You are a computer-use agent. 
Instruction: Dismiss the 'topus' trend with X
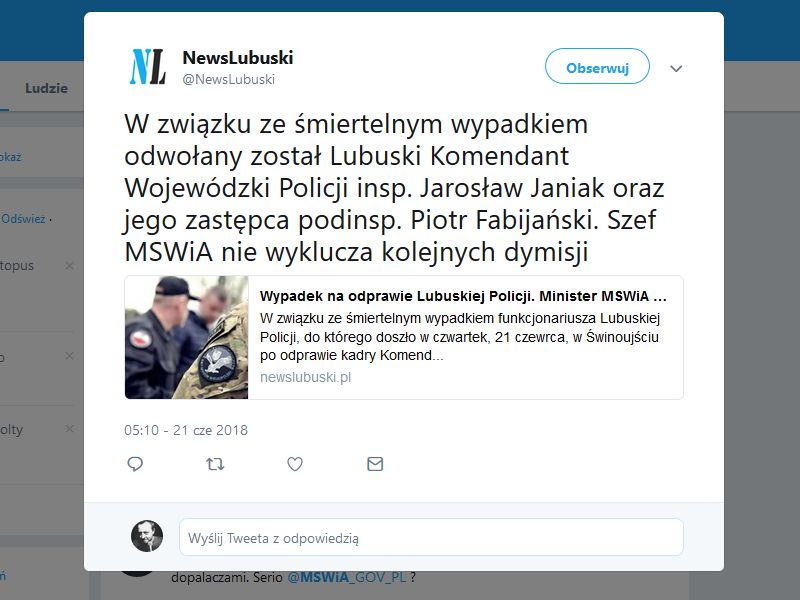(x=69, y=265)
